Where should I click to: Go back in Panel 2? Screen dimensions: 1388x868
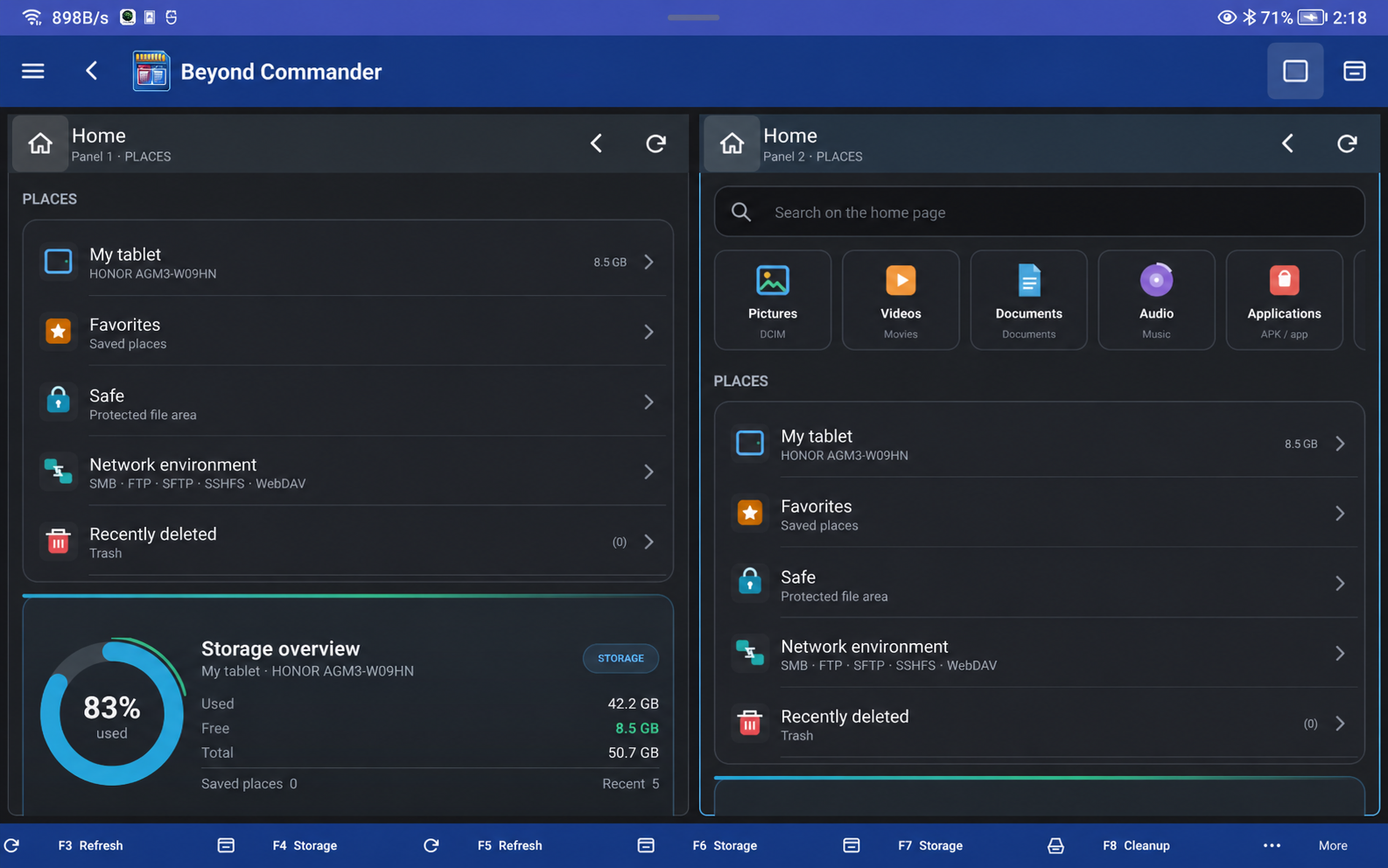[x=1287, y=143]
